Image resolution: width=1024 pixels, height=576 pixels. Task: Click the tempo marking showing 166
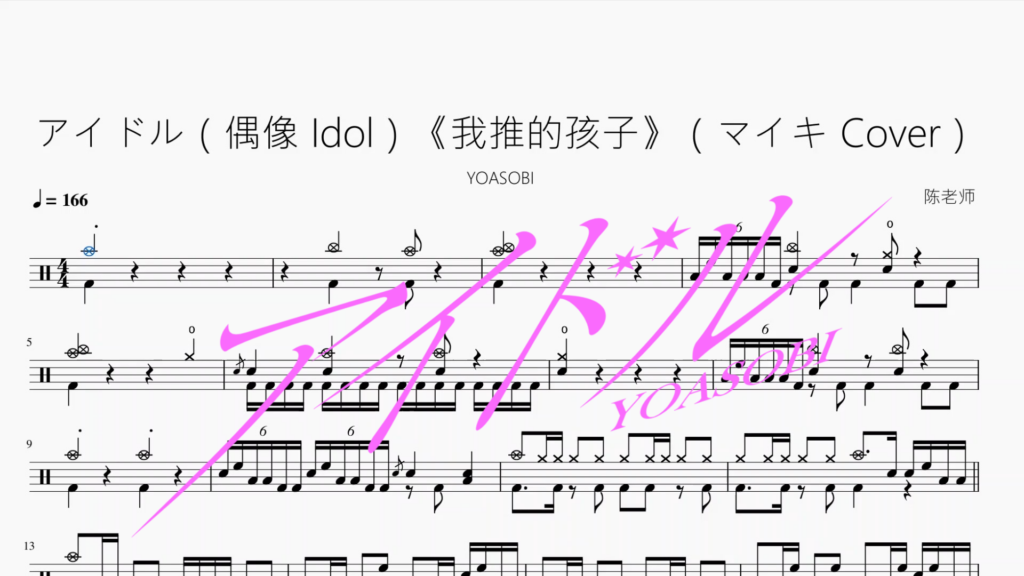tap(60, 200)
